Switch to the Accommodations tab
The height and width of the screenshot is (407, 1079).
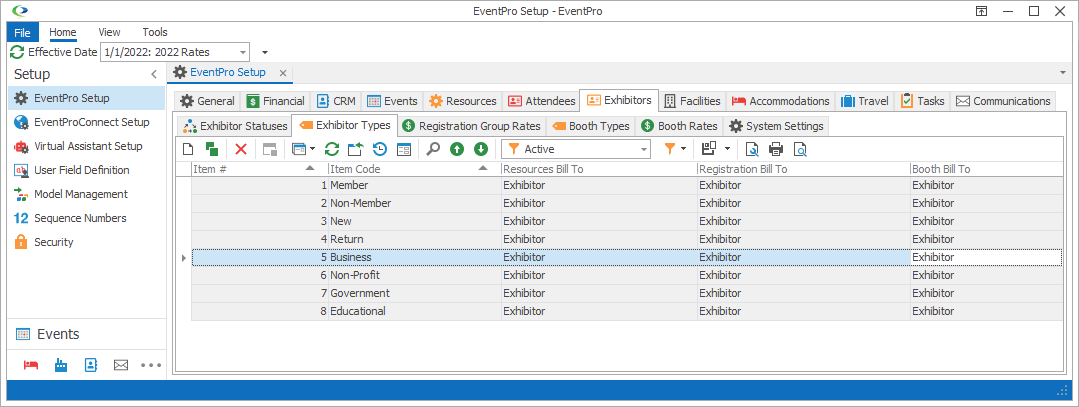pos(780,101)
